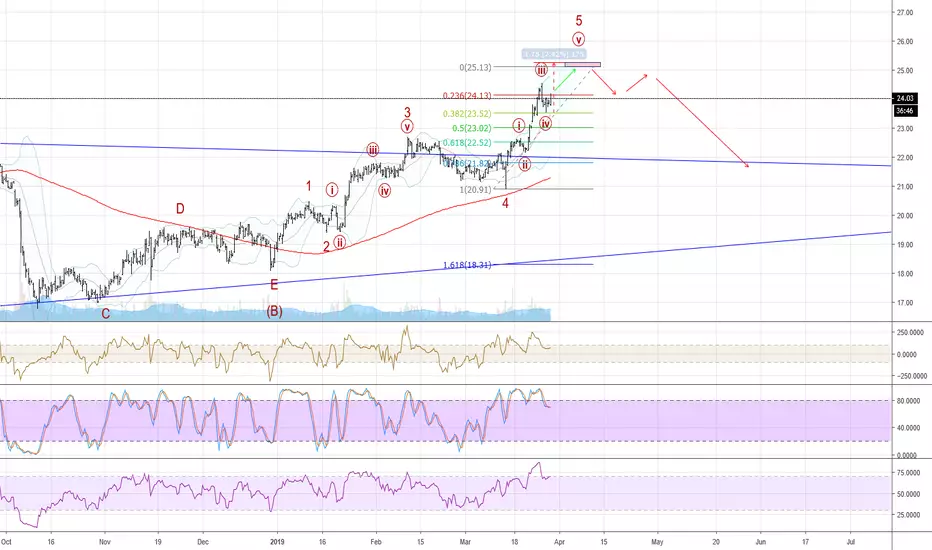This screenshot has width=932, height=550.
Task: Click the red wave label E
Action: (x=274, y=285)
